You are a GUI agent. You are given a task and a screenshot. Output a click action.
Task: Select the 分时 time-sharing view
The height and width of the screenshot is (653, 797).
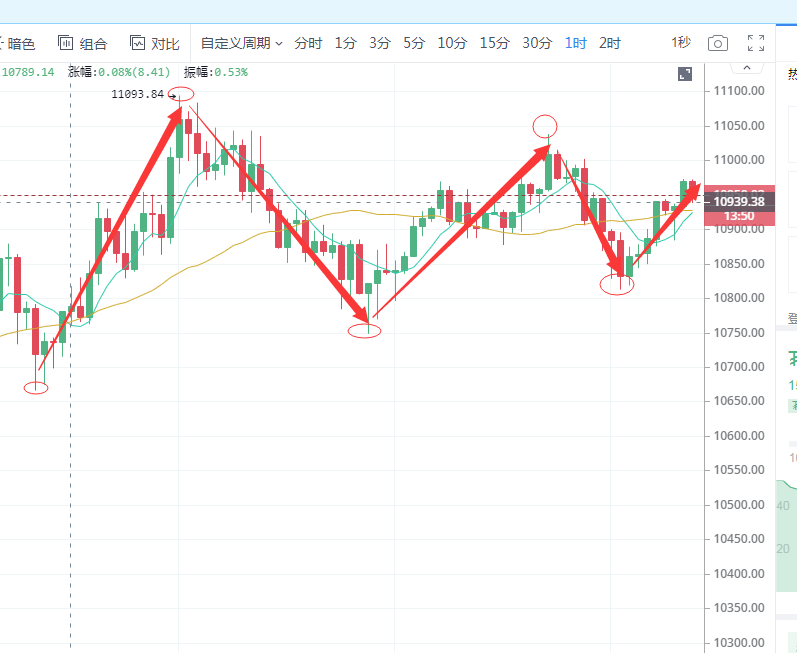click(x=308, y=43)
